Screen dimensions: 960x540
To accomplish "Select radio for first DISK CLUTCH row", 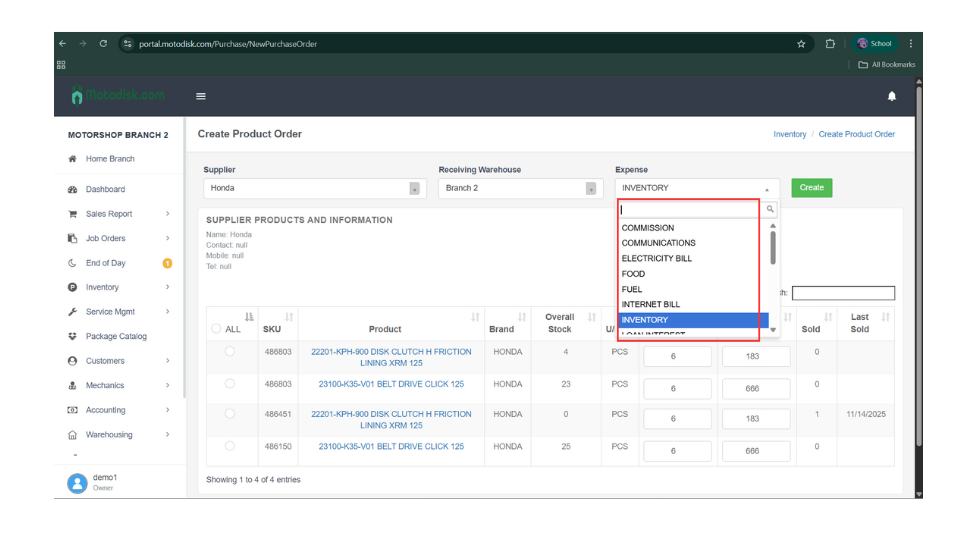I will pos(230,352).
